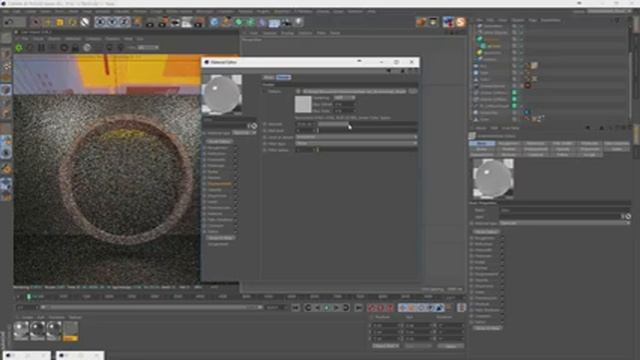Toggle the Live Viewer camera lock icon
Image resolution: width=640 pixels, height=360 pixels.
pyautogui.click(x=75, y=48)
